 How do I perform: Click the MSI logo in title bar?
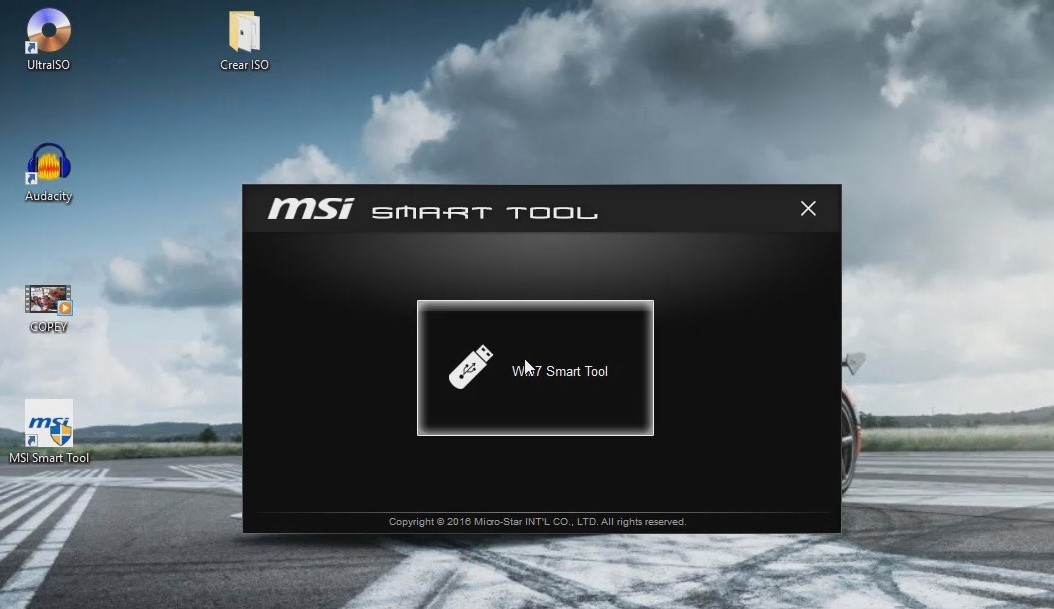311,209
